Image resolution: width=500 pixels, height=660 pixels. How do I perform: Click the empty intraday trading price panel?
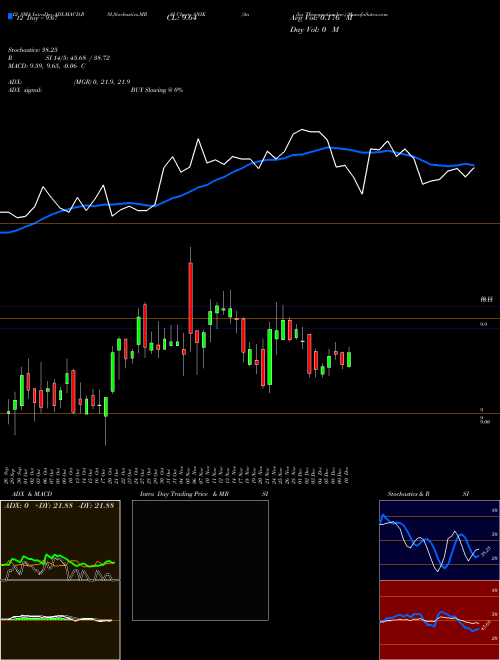pyautogui.click(x=200, y=560)
